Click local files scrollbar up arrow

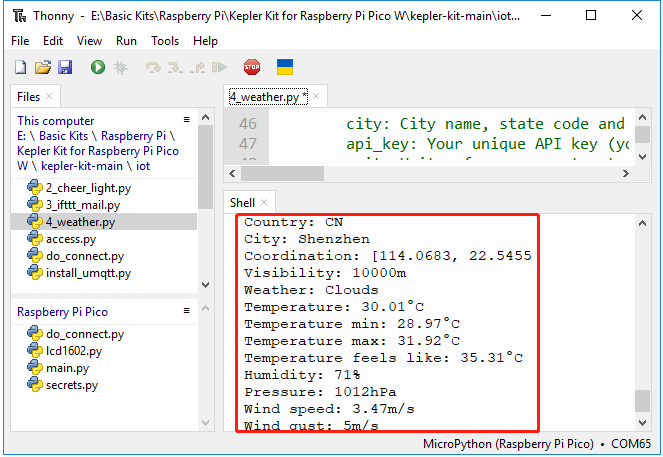point(205,117)
